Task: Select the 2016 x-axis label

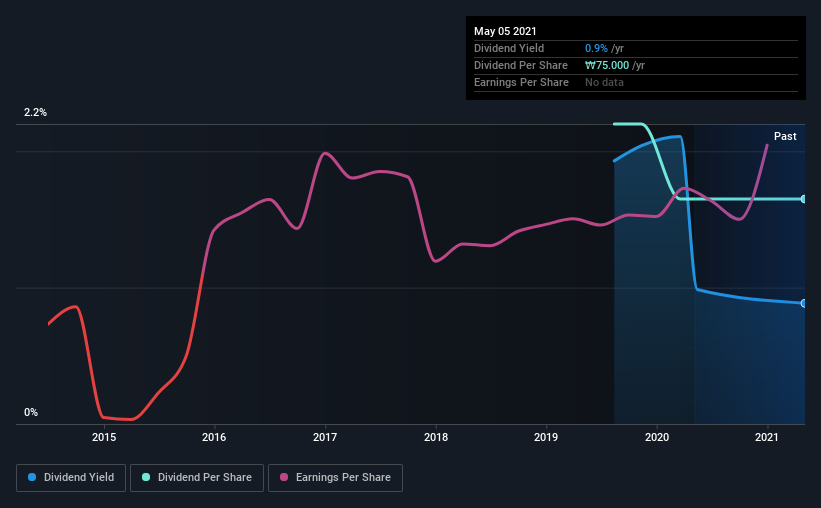Action: [x=214, y=437]
